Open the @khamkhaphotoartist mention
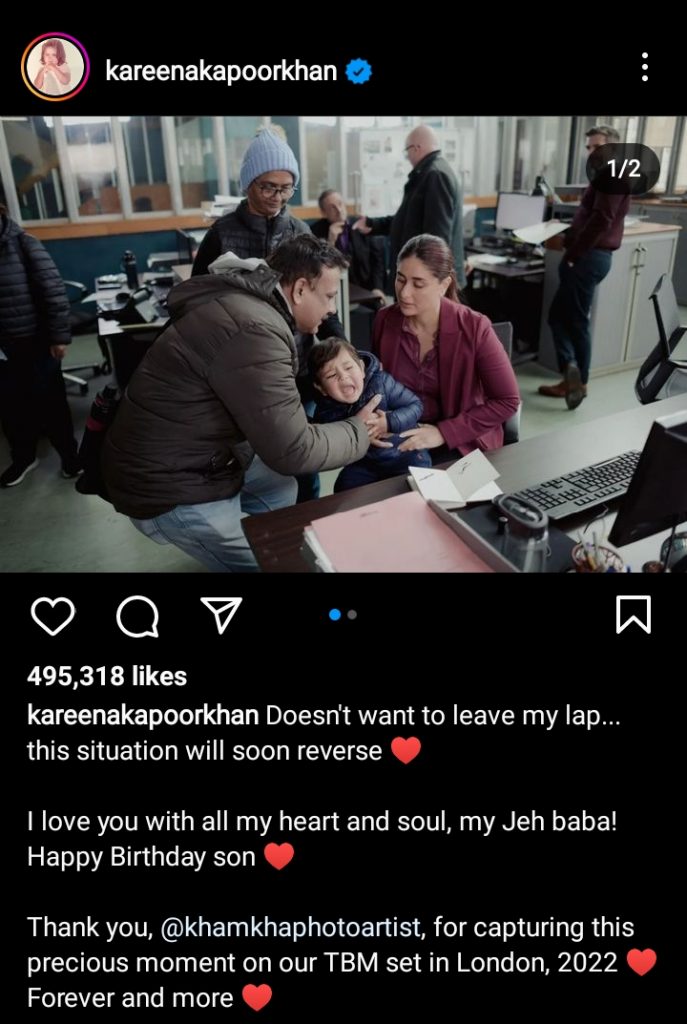687x1024 pixels. [291, 927]
